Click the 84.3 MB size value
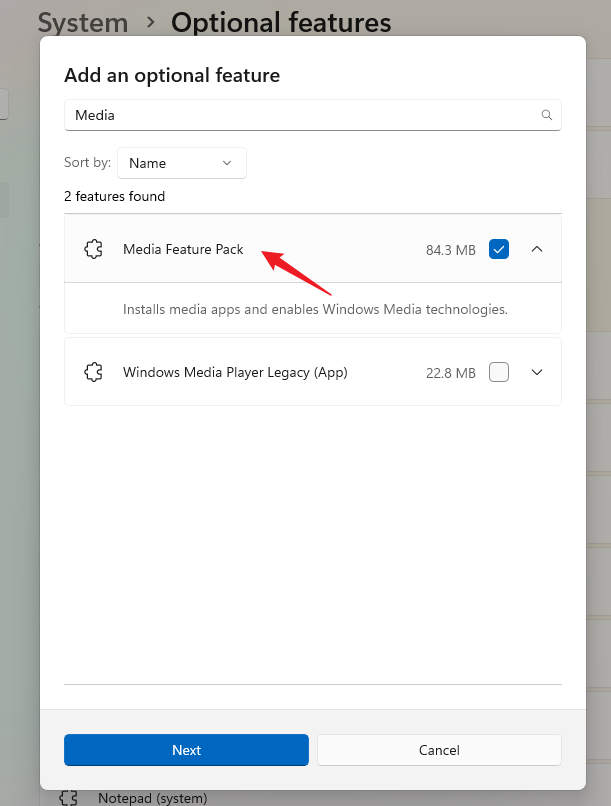The width and height of the screenshot is (611, 806). coord(451,250)
